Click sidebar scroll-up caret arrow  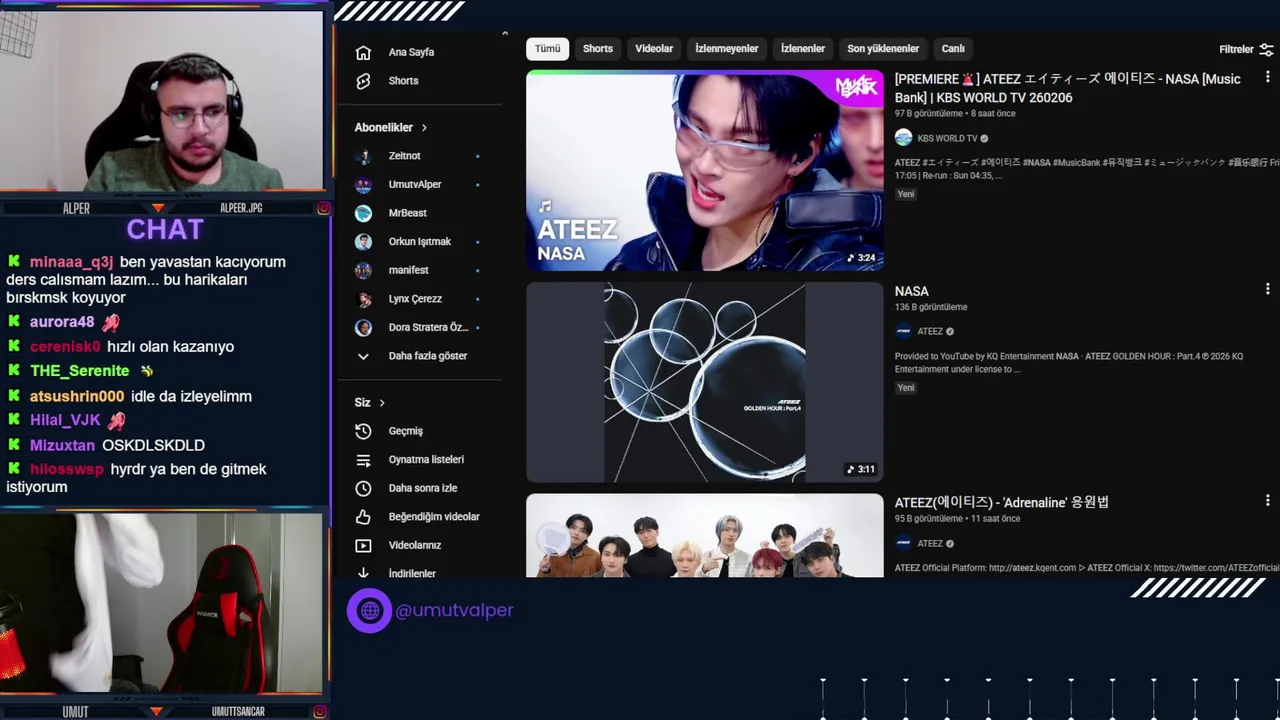(x=505, y=34)
